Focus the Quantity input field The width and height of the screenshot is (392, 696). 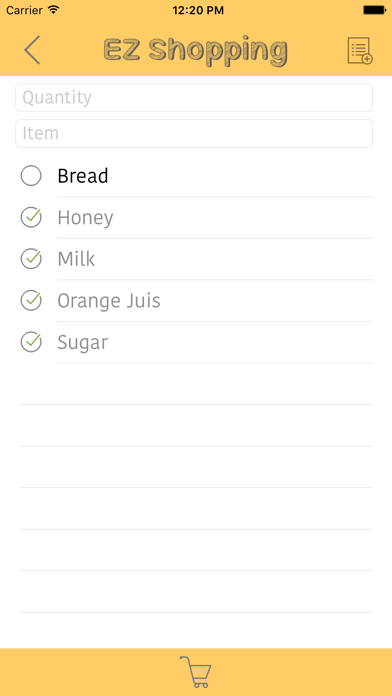point(194,98)
